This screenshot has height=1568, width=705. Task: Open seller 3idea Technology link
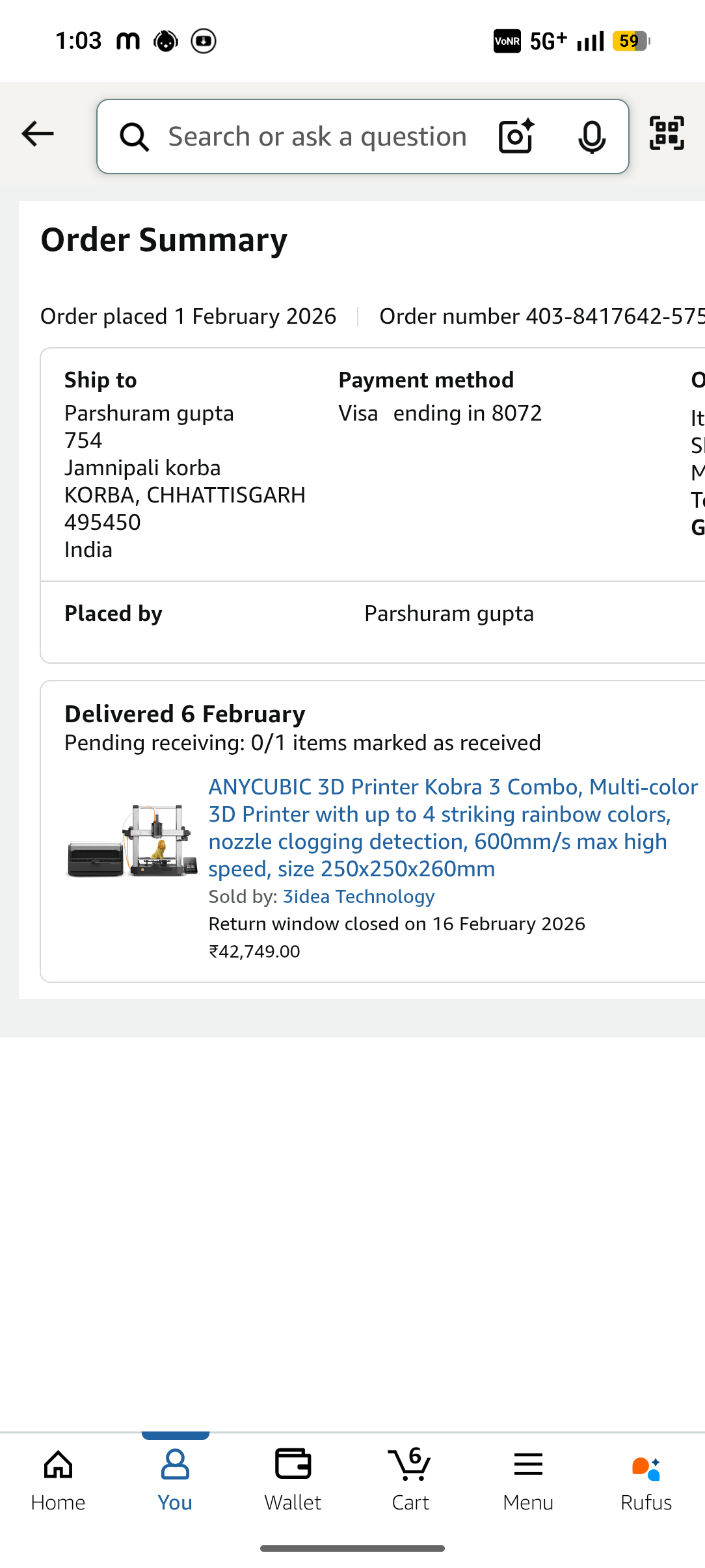[x=358, y=897]
